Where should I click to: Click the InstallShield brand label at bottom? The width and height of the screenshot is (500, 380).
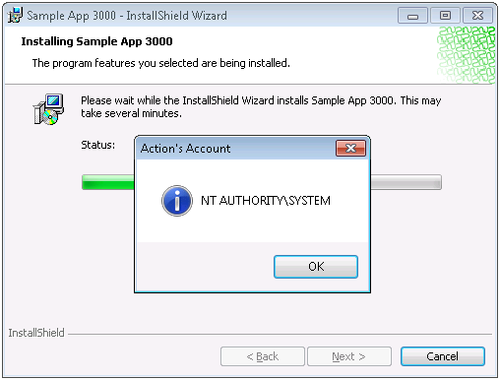[x=36, y=333]
